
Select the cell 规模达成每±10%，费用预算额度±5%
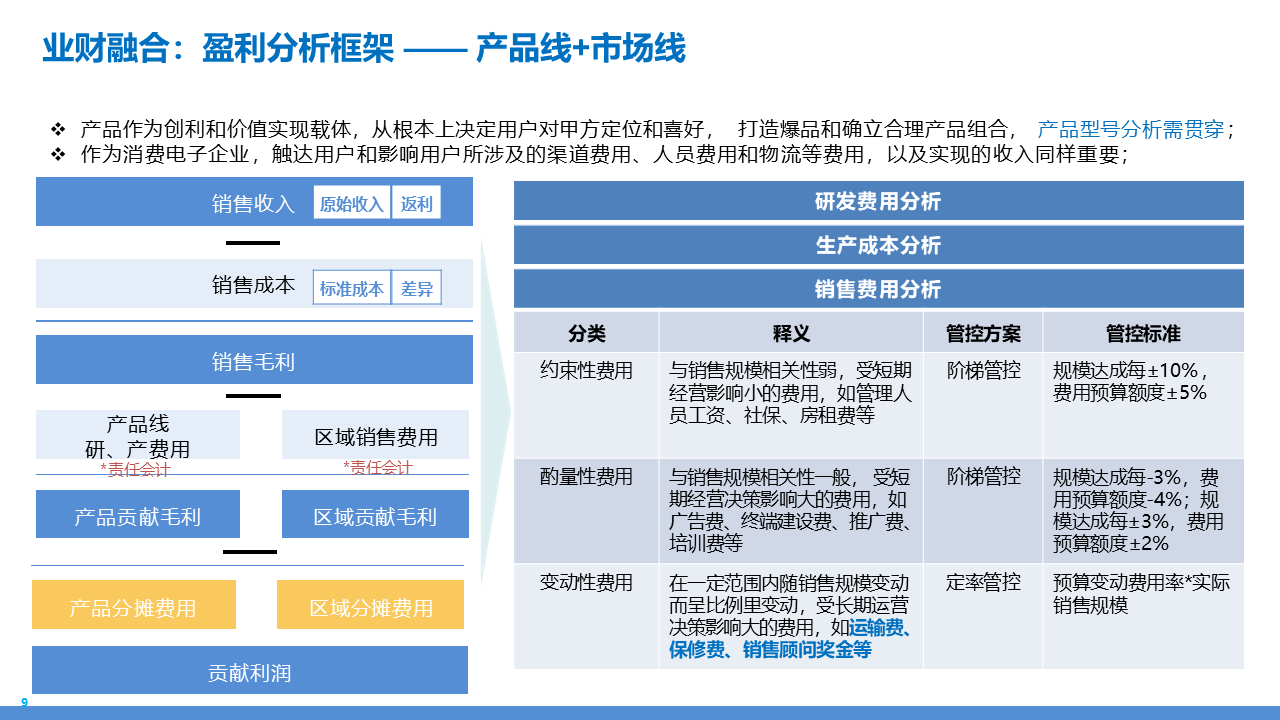pos(1143,405)
